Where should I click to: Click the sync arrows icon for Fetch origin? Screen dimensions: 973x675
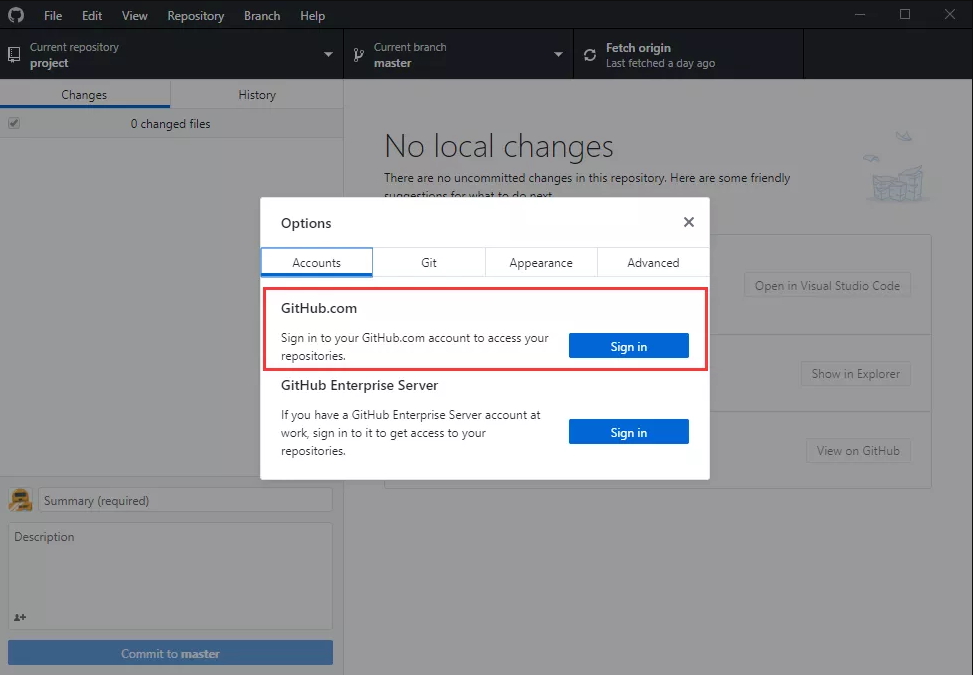(x=590, y=55)
